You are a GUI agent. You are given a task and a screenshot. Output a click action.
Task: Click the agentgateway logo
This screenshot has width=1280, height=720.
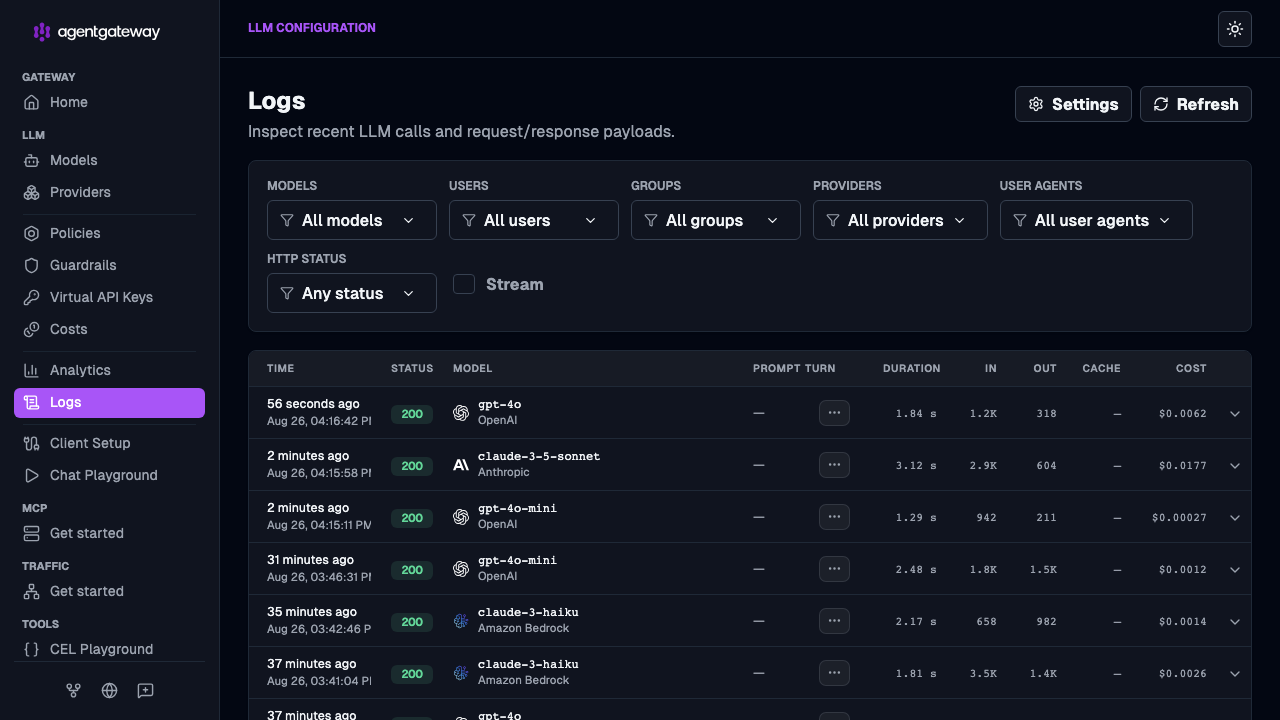tap(96, 32)
